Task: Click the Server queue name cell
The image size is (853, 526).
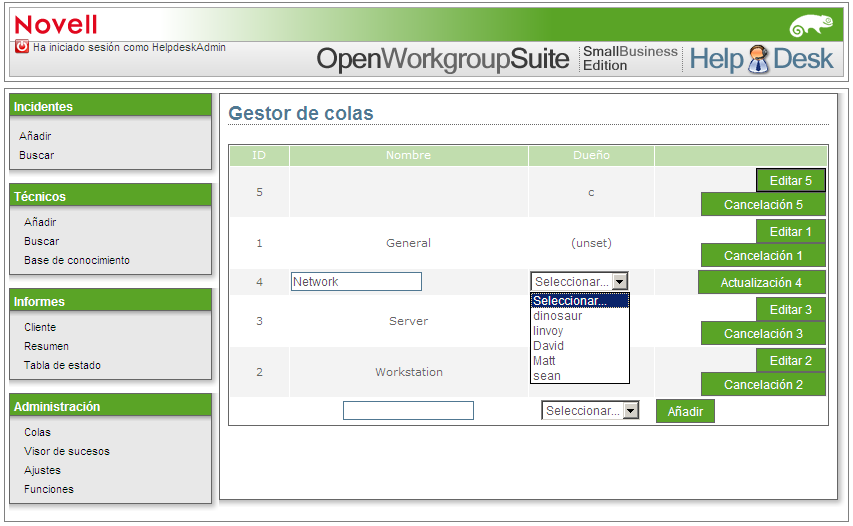Action: (x=409, y=321)
